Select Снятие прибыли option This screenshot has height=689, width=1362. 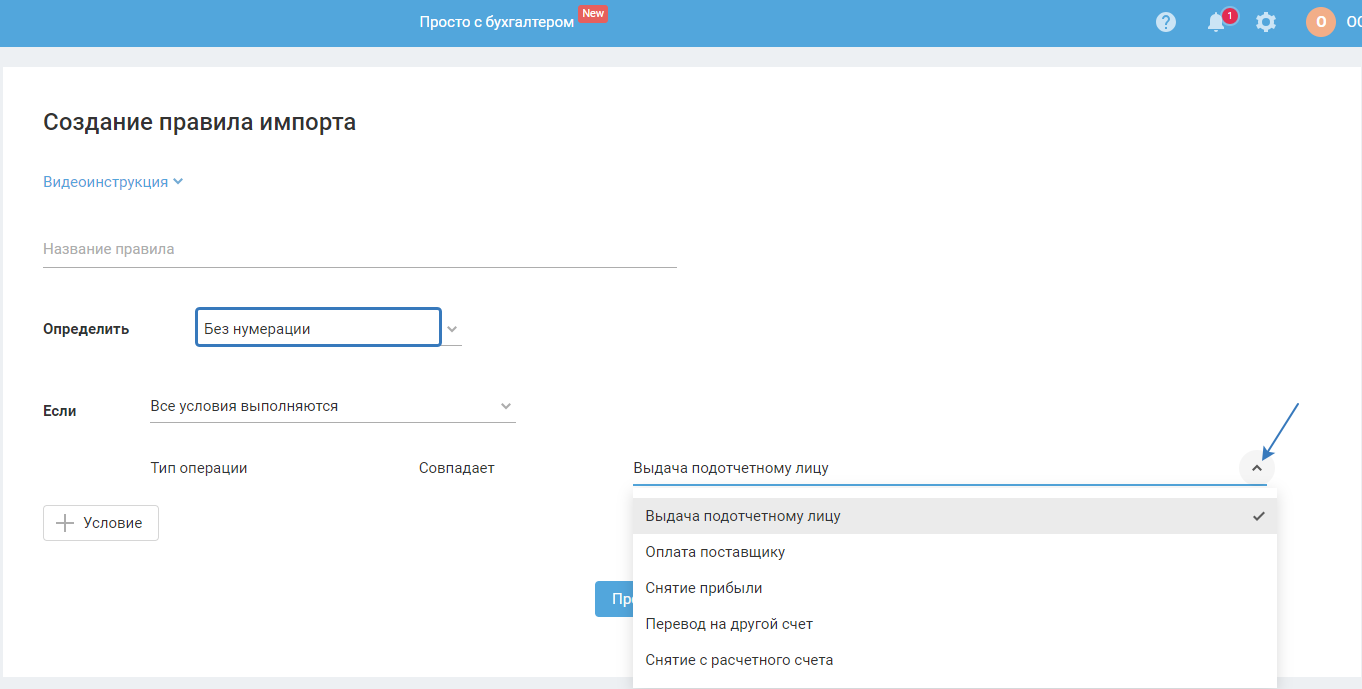point(704,588)
